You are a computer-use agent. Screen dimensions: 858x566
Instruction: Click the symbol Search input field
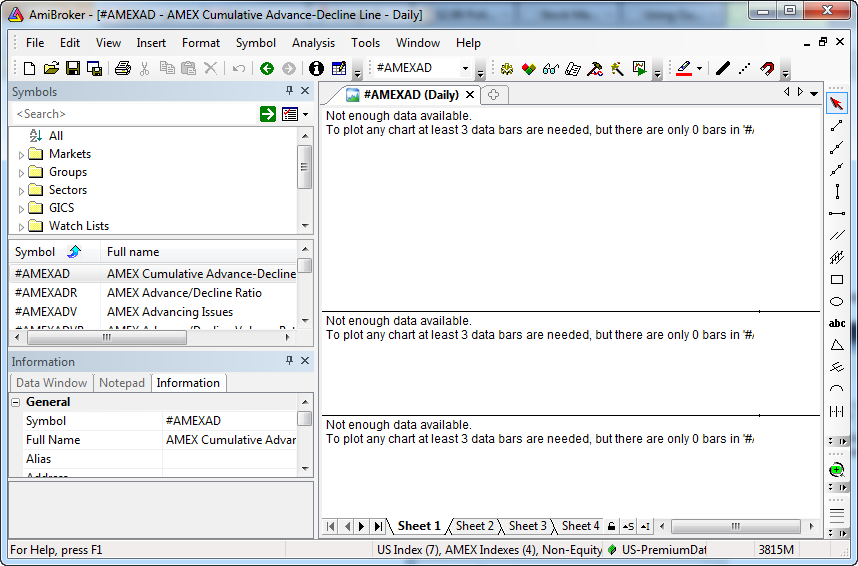point(134,114)
